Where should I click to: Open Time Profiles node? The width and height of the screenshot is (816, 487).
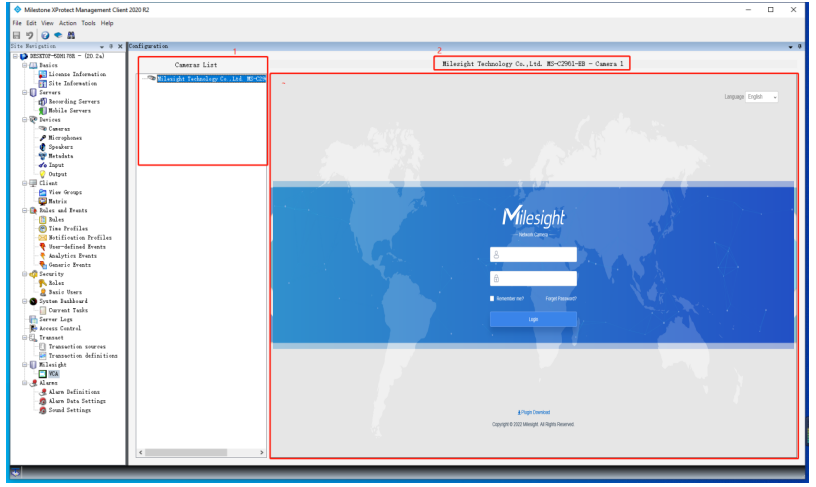pyautogui.click(x=68, y=229)
